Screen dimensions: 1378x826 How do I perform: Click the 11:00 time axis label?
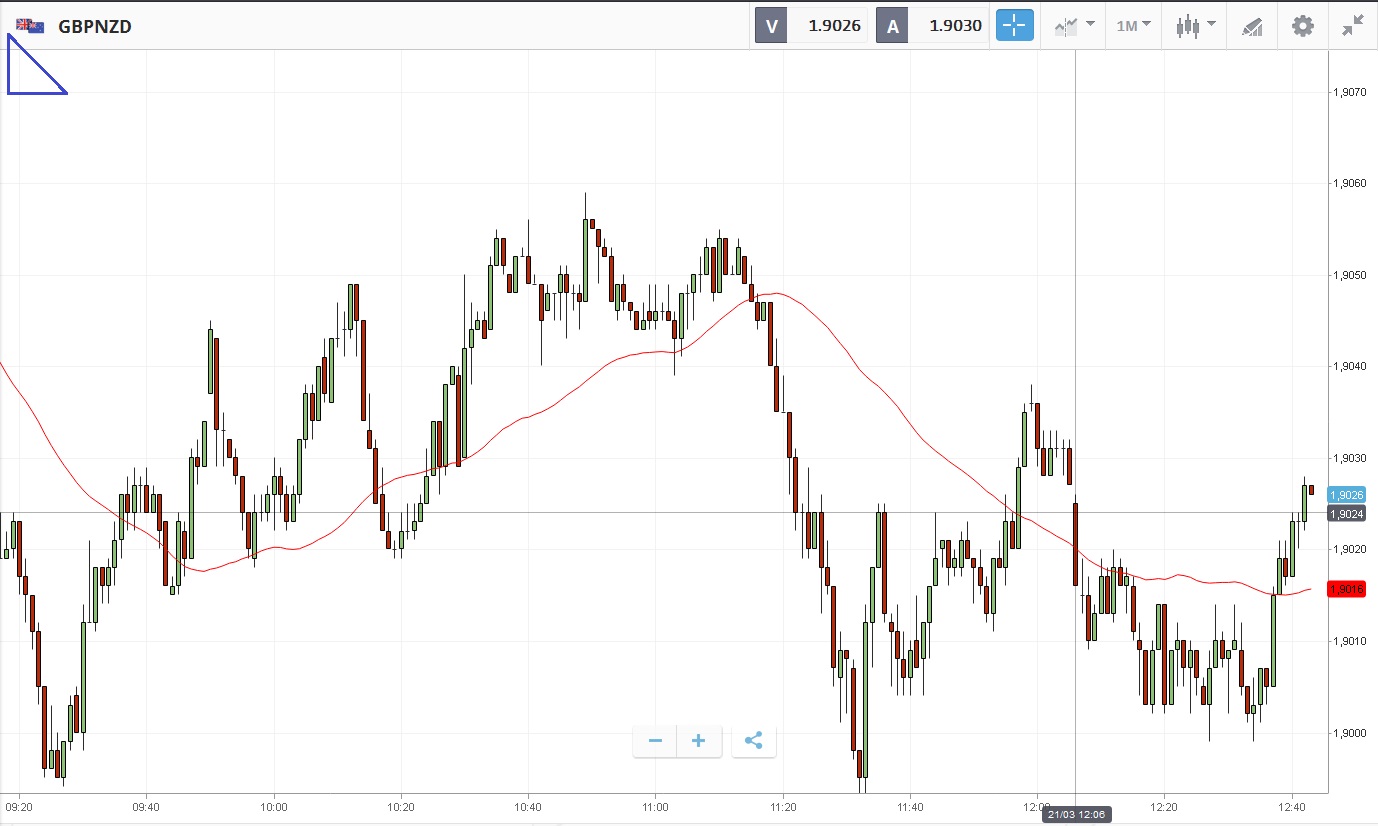click(655, 806)
